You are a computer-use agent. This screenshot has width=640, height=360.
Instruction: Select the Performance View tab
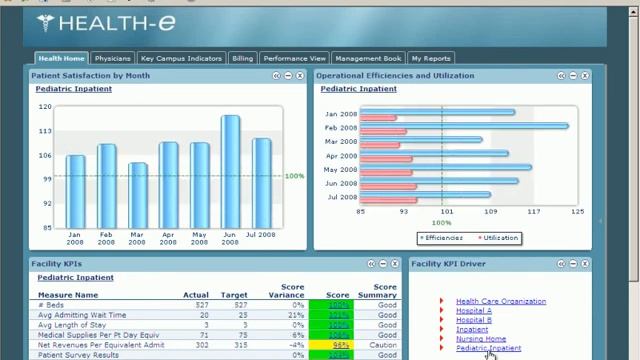(x=294, y=58)
